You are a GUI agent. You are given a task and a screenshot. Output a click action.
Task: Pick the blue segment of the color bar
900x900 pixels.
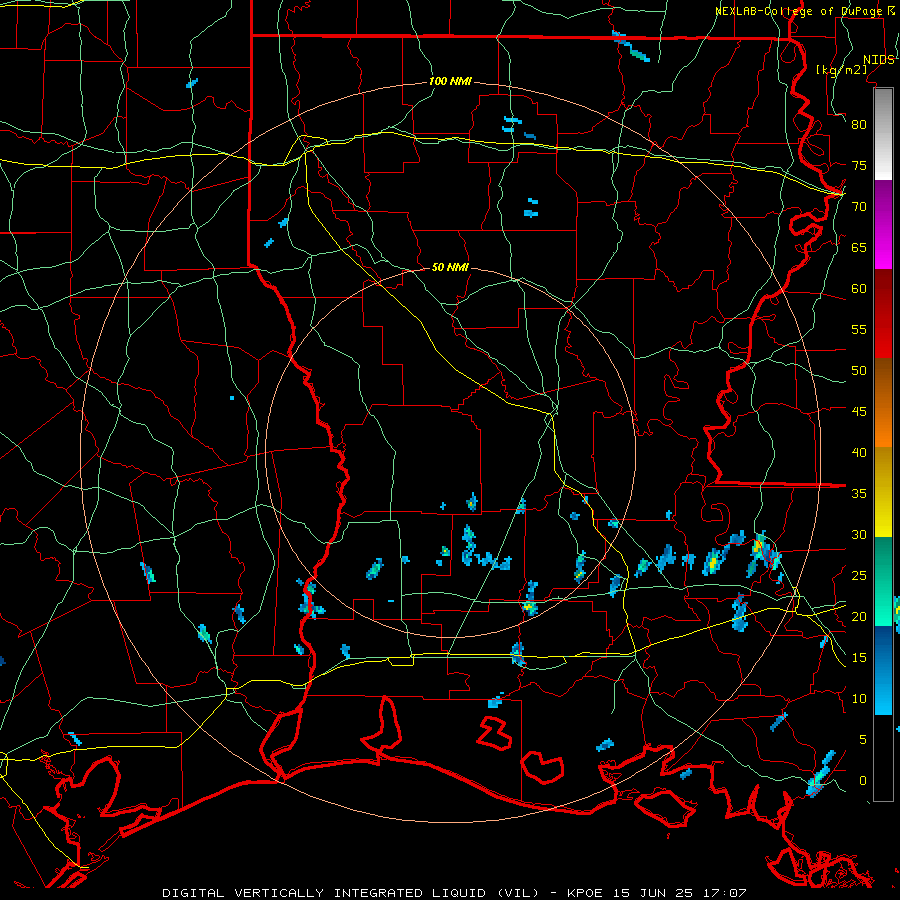pyautogui.click(x=883, y=670)
